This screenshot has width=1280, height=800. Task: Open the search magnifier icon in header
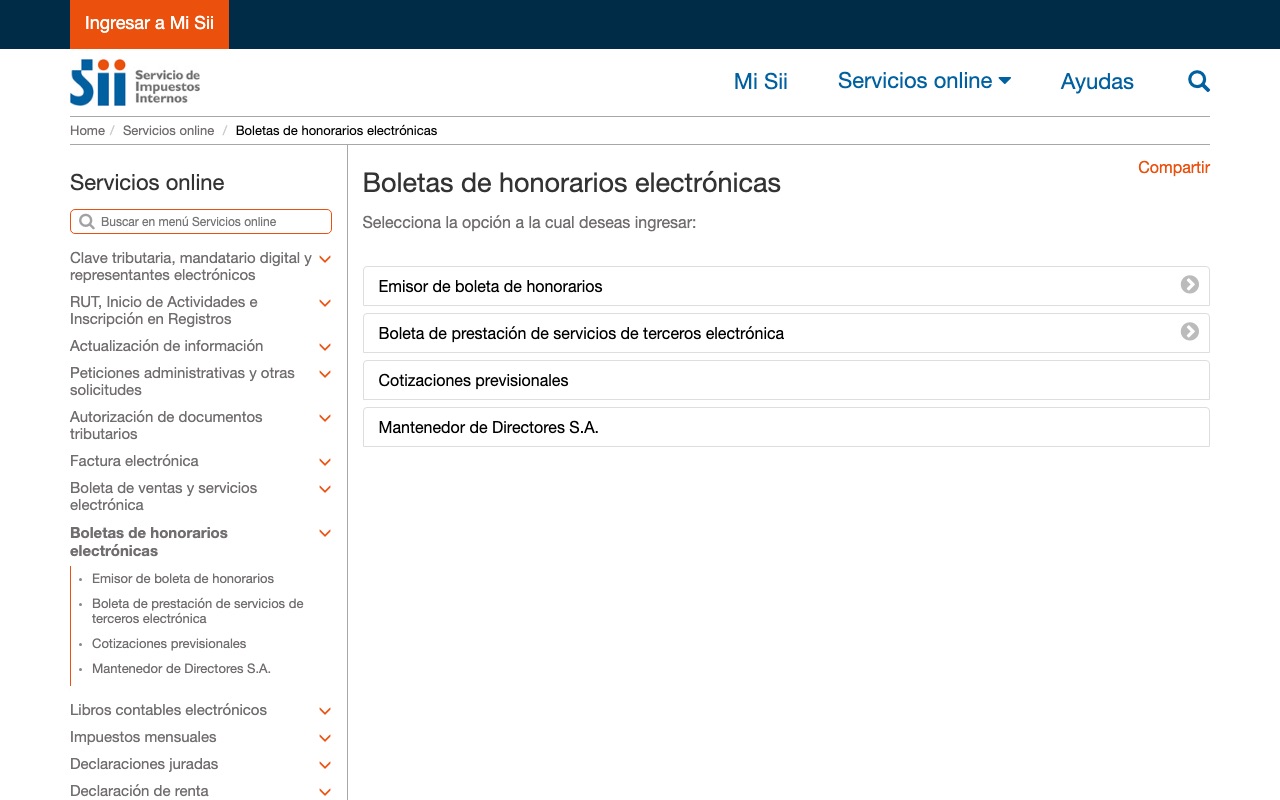coord(1198,81)
